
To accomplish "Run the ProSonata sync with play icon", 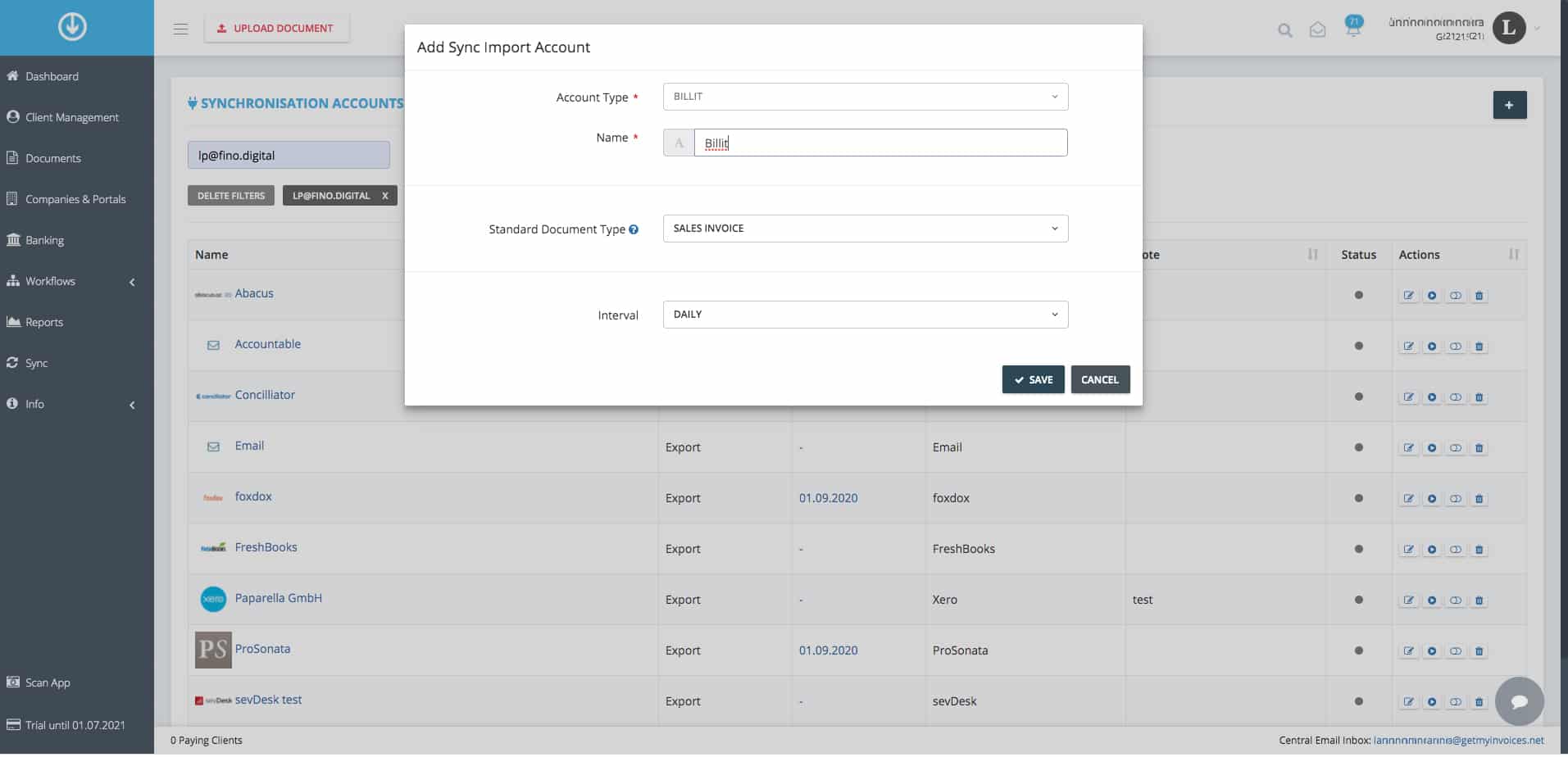I will 1432,651.
